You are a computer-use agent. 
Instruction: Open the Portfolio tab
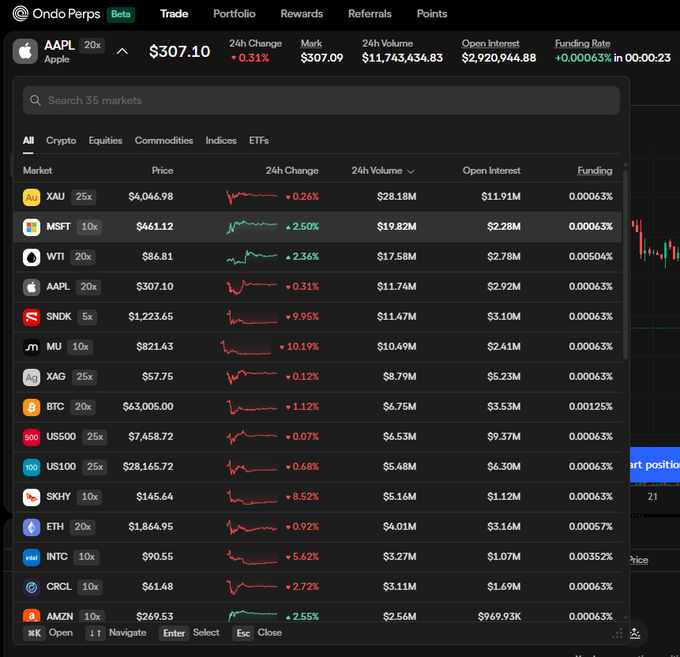tap(234, 14)
